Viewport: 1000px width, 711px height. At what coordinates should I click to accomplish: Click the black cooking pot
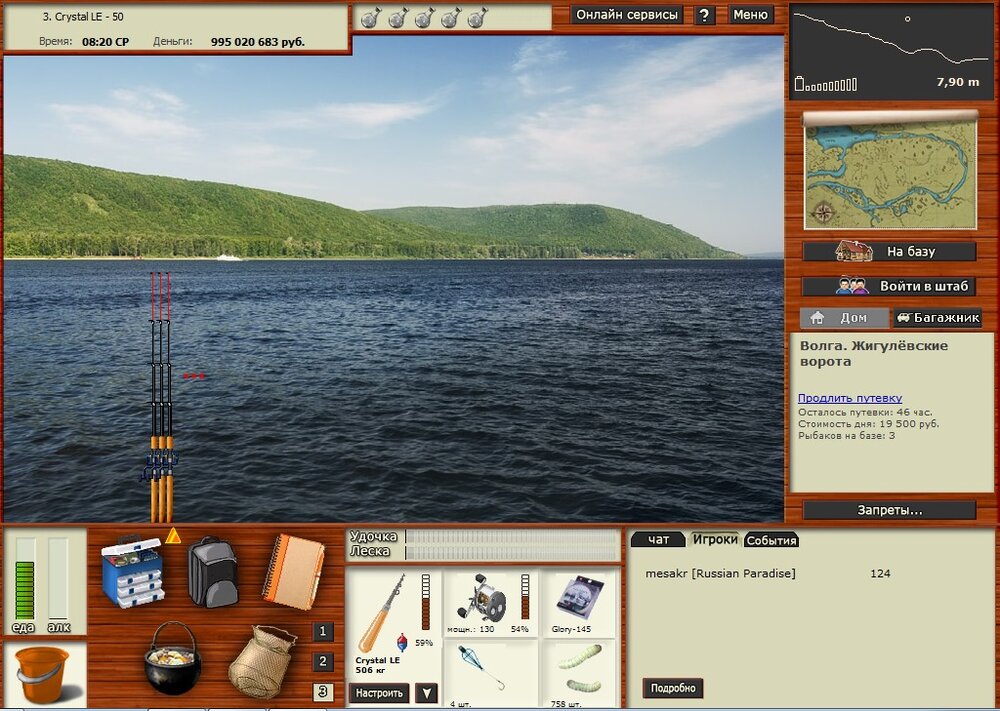click(x=172, y=659)
